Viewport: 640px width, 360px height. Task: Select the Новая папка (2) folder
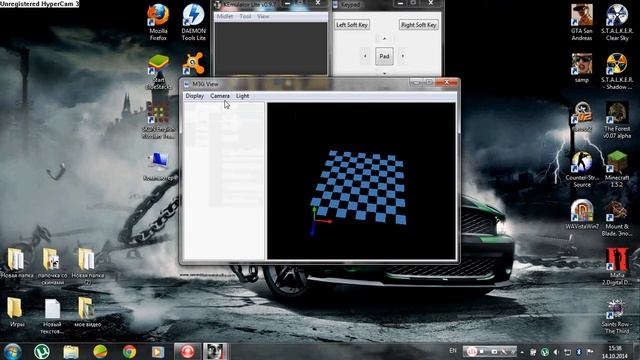[x=87, y=267]
